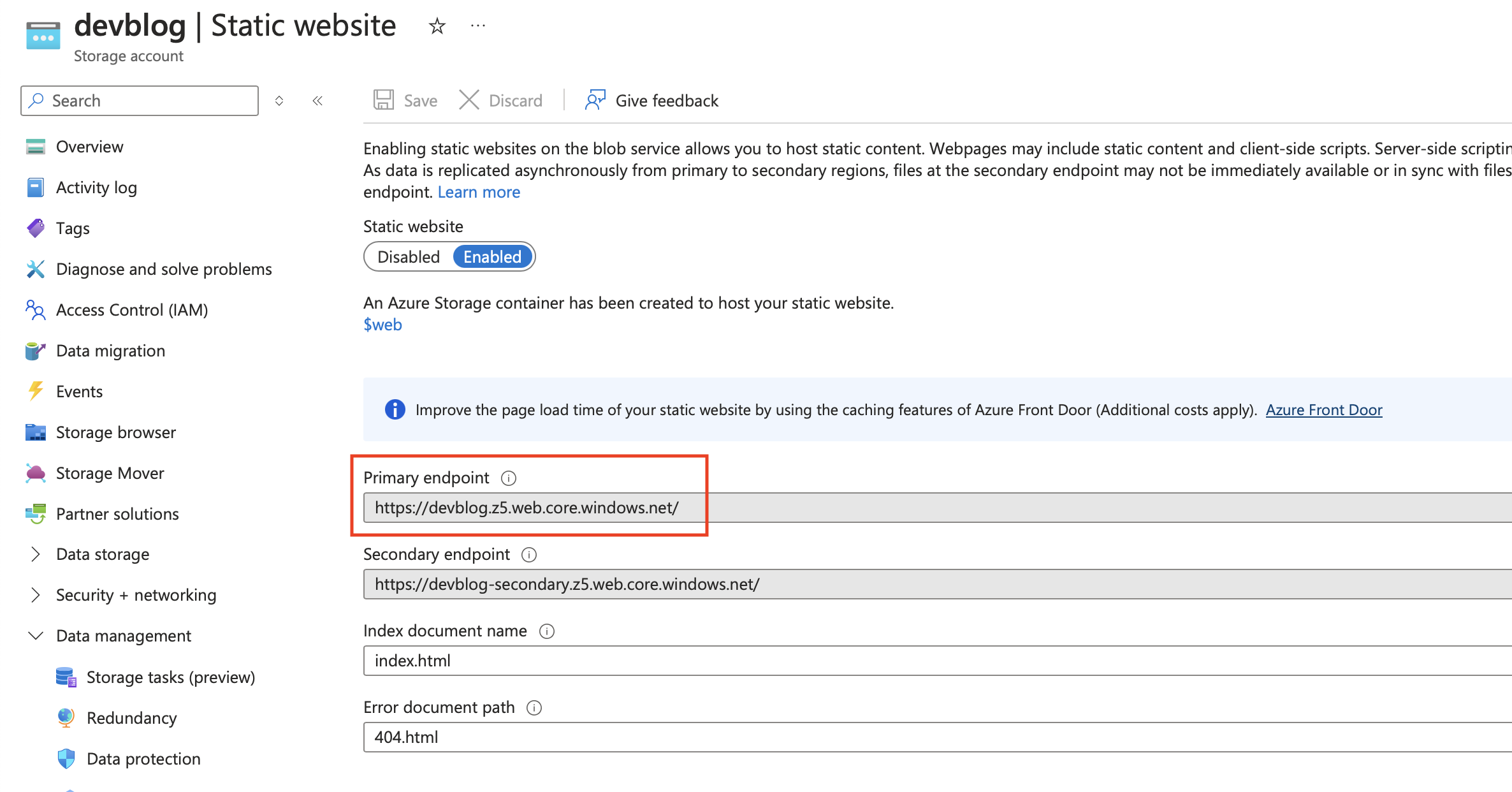Open the Azure Front Door link

[x=1323, y=410]
